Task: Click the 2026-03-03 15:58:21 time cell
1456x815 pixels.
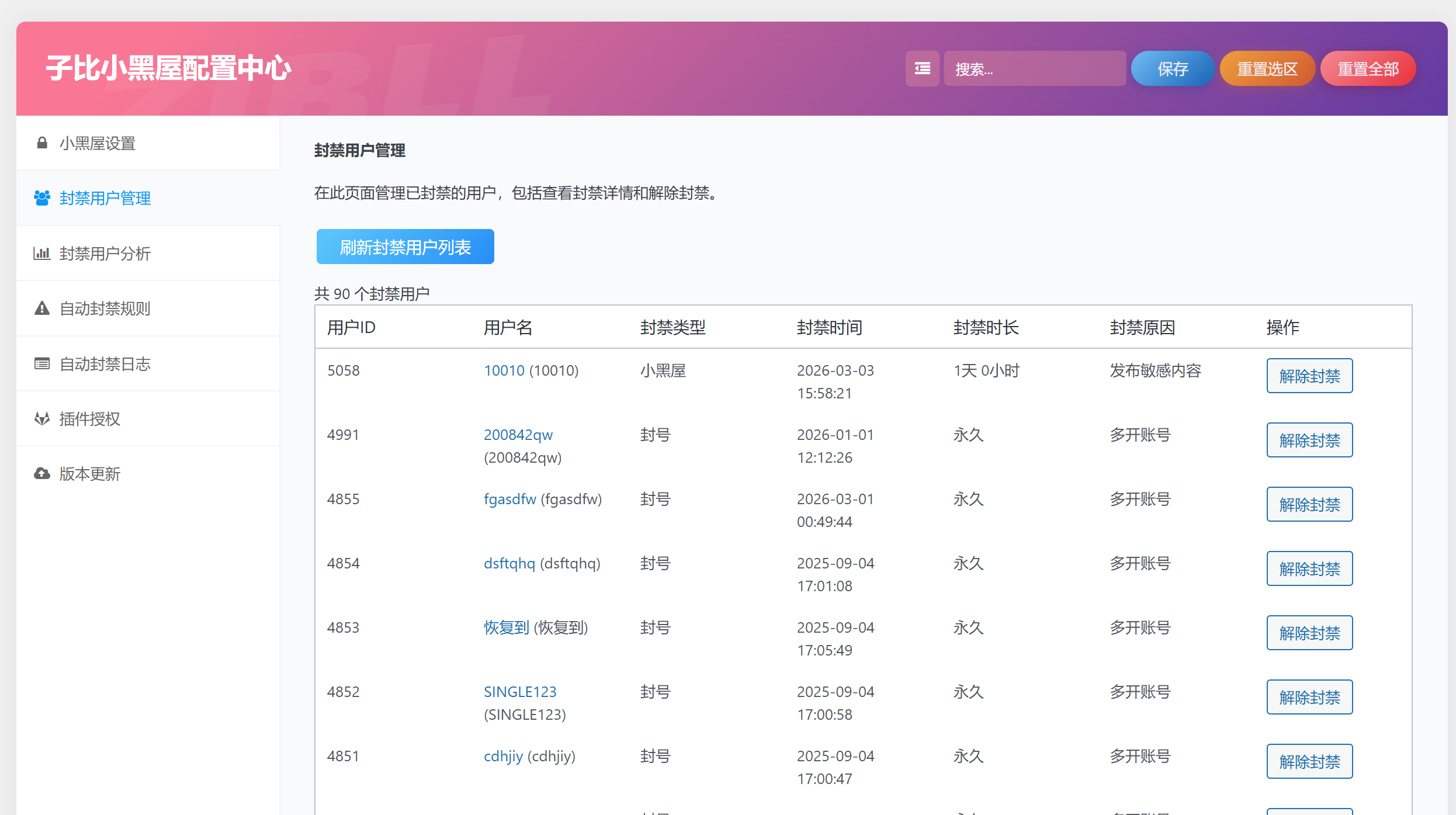Action: (x=836, y=382)
